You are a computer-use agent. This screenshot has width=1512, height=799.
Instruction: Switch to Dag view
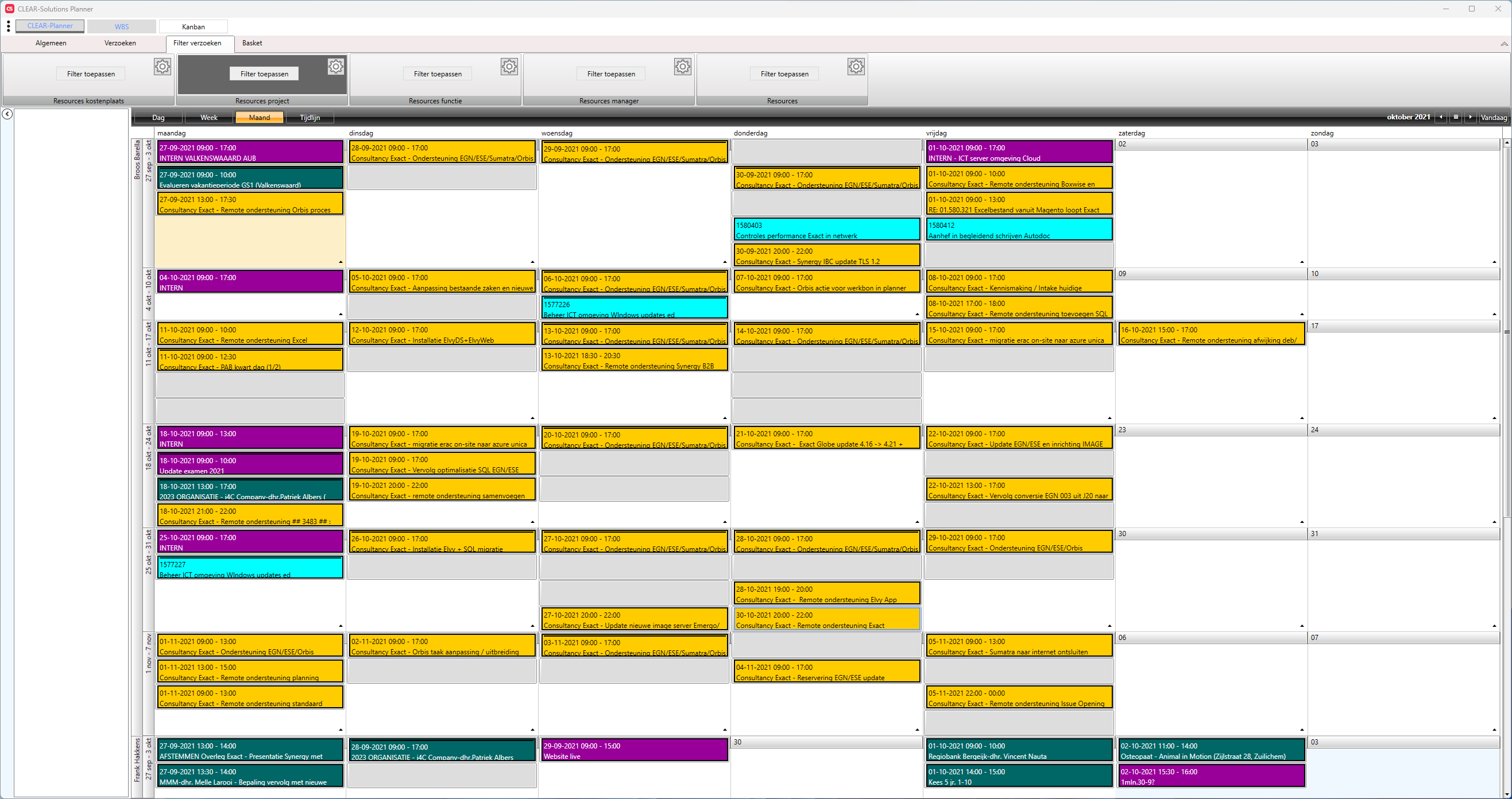[158, 117]
